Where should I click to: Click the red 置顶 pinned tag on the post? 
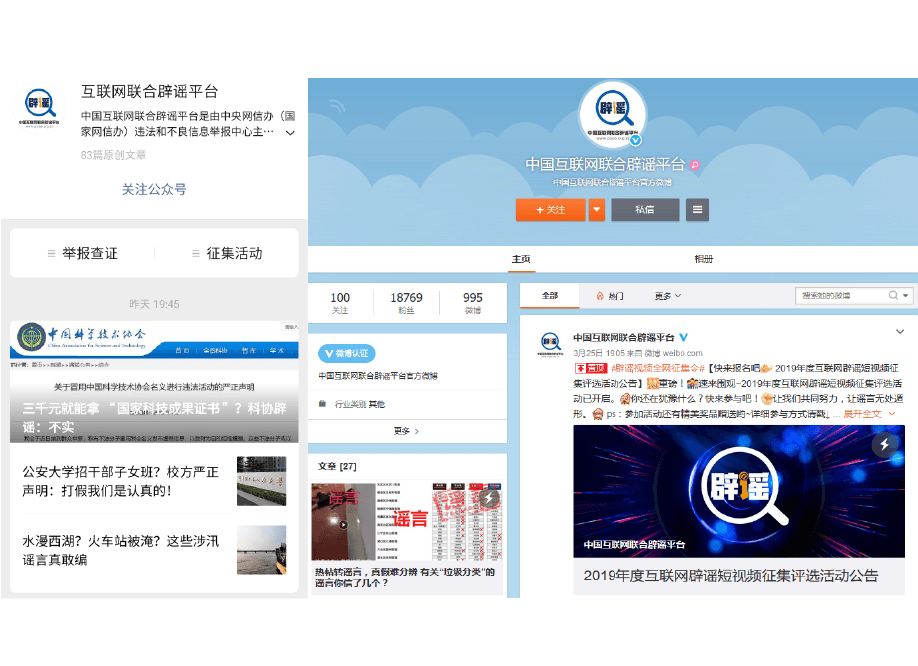pos(590,368)
